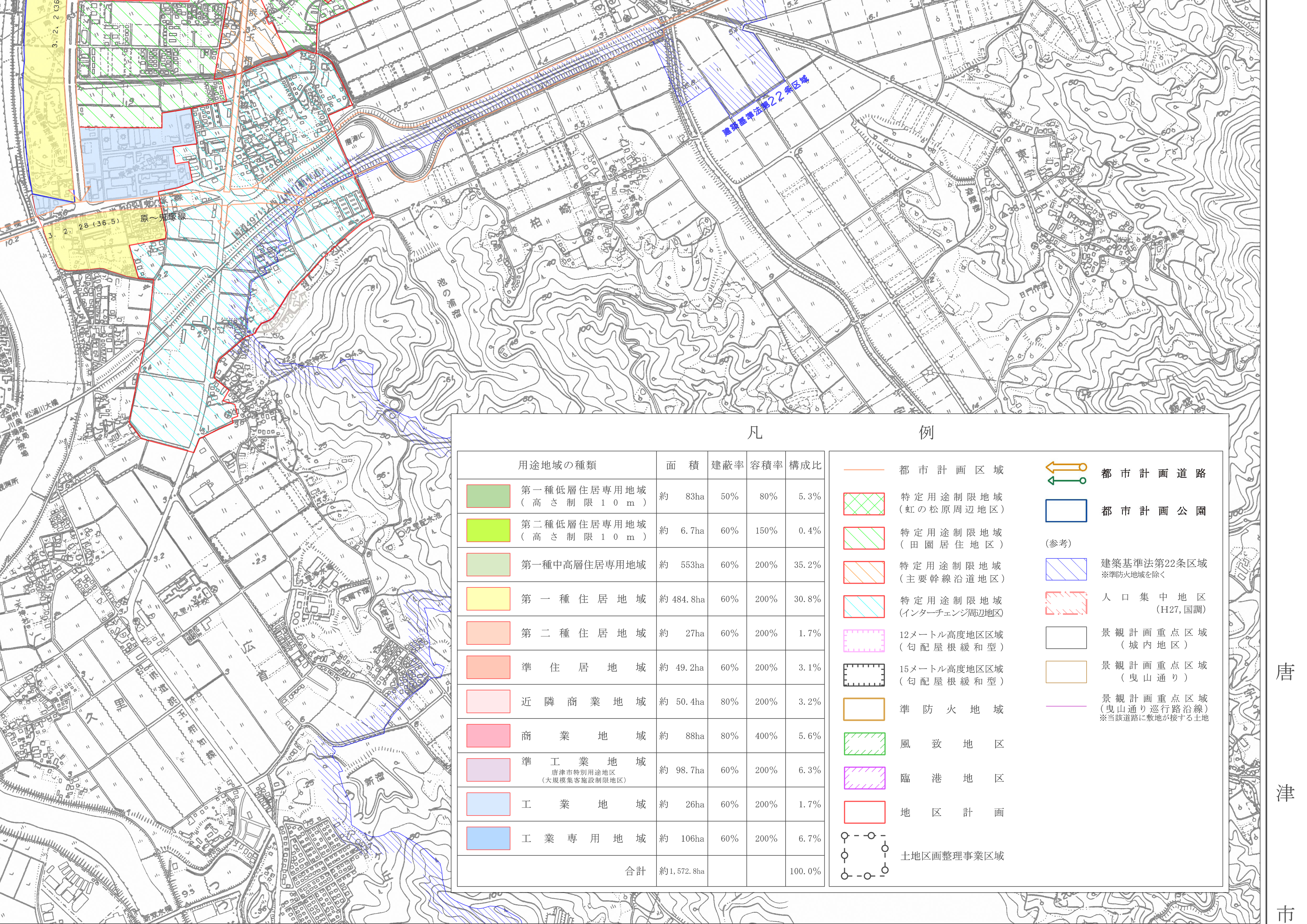
Task: Click the 面積 column header
Action: click(682, 465)
